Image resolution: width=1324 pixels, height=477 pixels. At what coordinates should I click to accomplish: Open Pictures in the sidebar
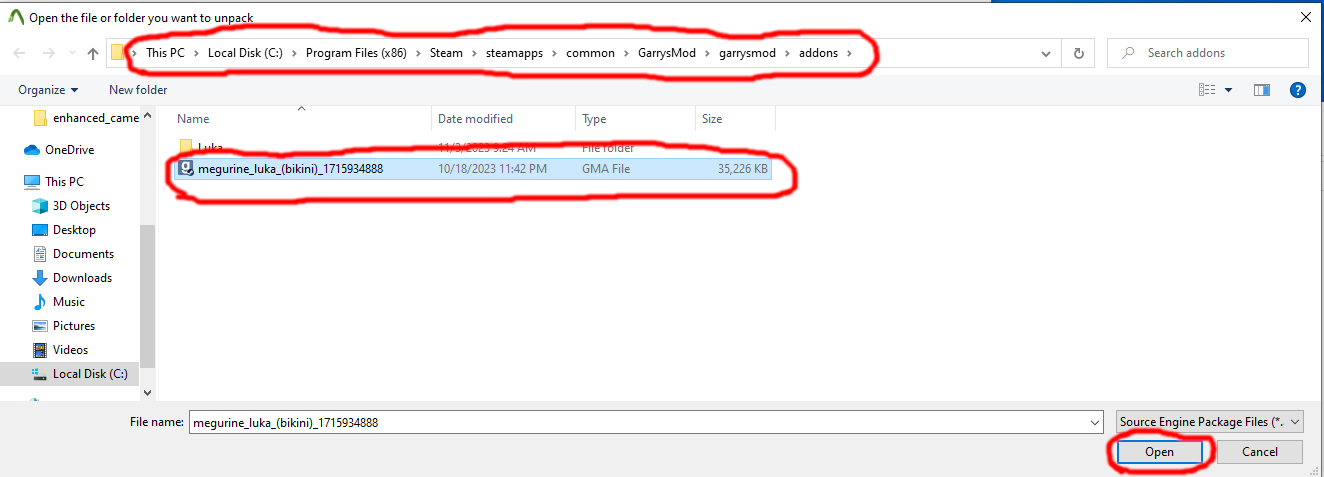pyautogui.click(x=64, y=326)
